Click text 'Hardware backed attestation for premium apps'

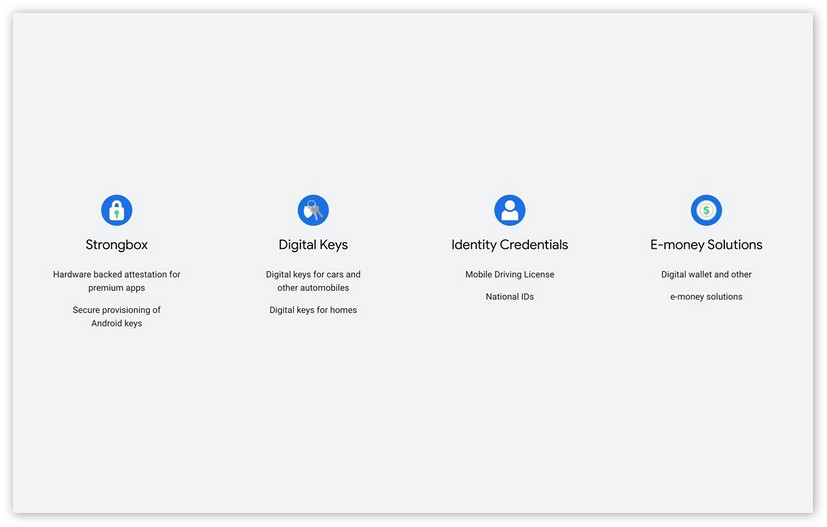click(117, 281)
